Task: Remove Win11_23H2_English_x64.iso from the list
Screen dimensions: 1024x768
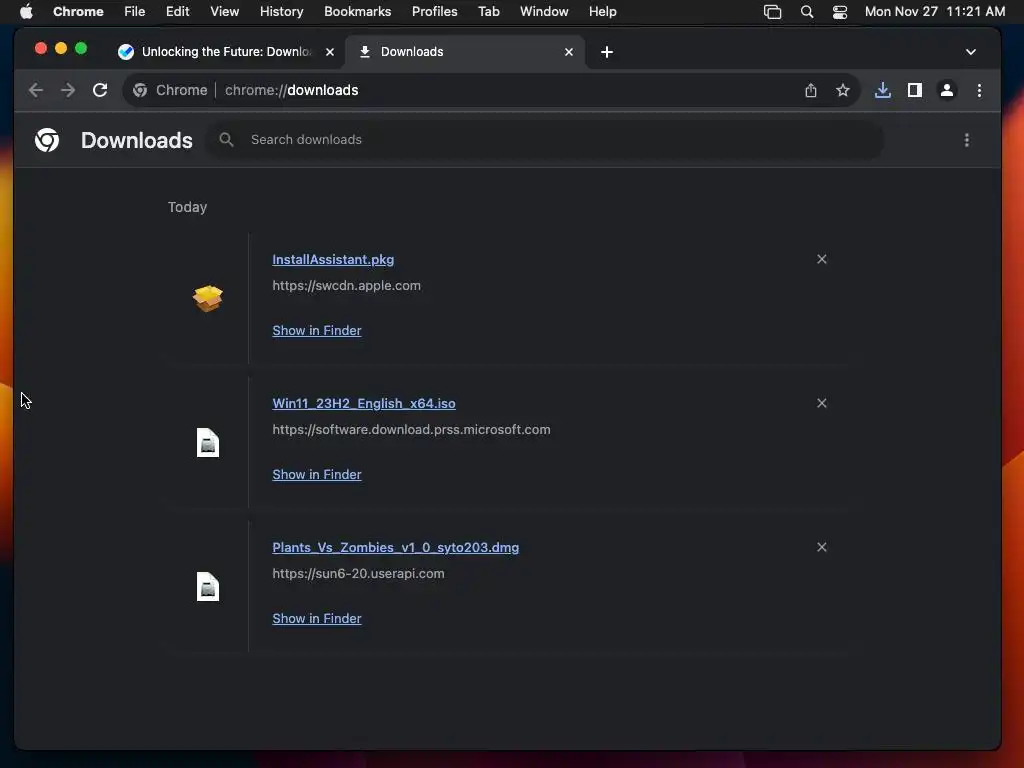Action: [x=822, y=403]
